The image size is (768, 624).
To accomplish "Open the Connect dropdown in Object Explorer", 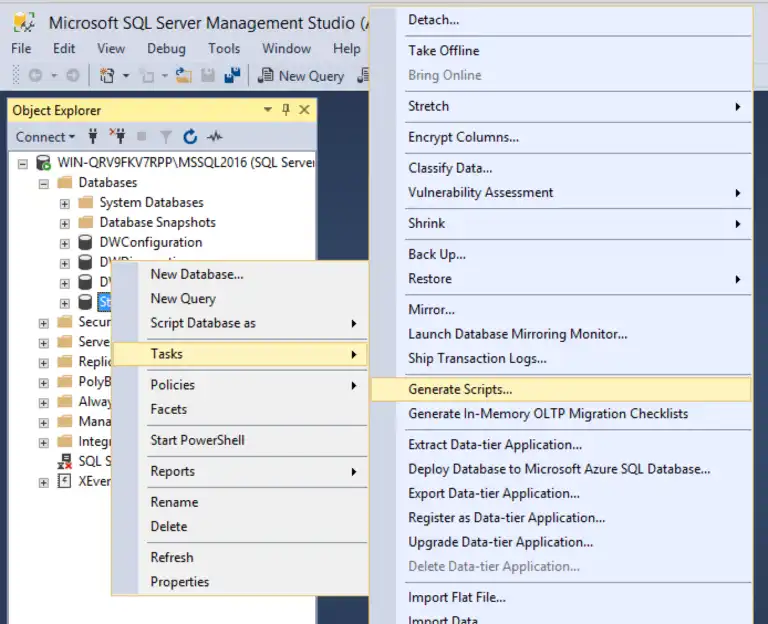I will [x=45, y=137].
